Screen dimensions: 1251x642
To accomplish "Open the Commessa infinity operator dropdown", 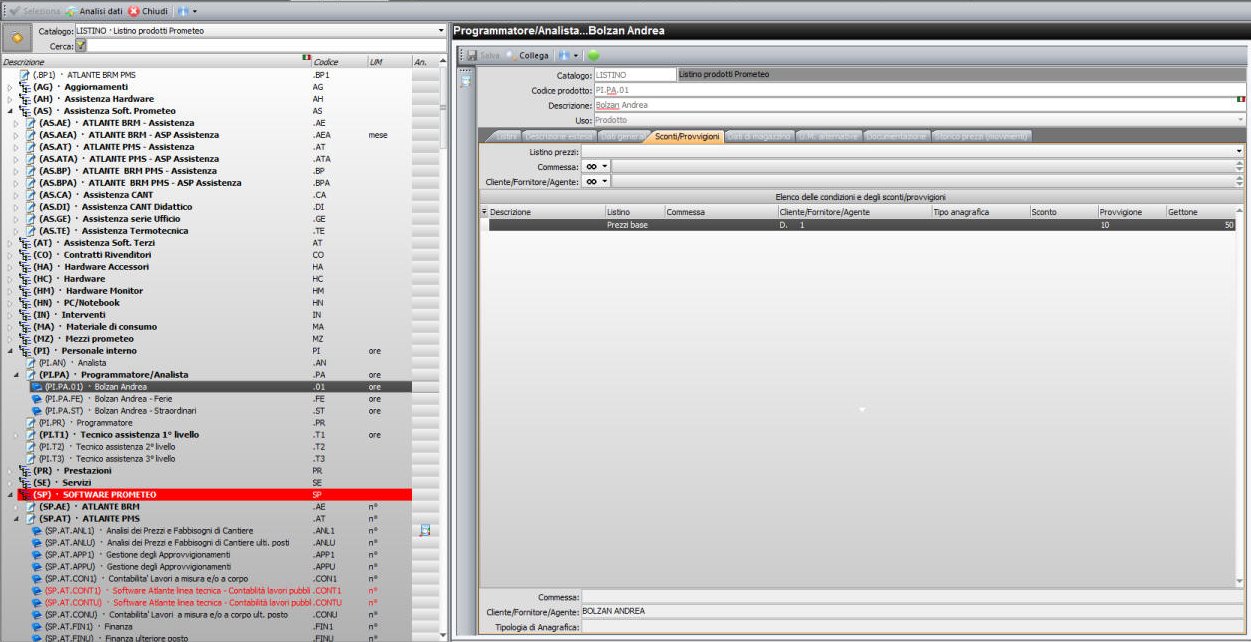I will tap(597, 166).
